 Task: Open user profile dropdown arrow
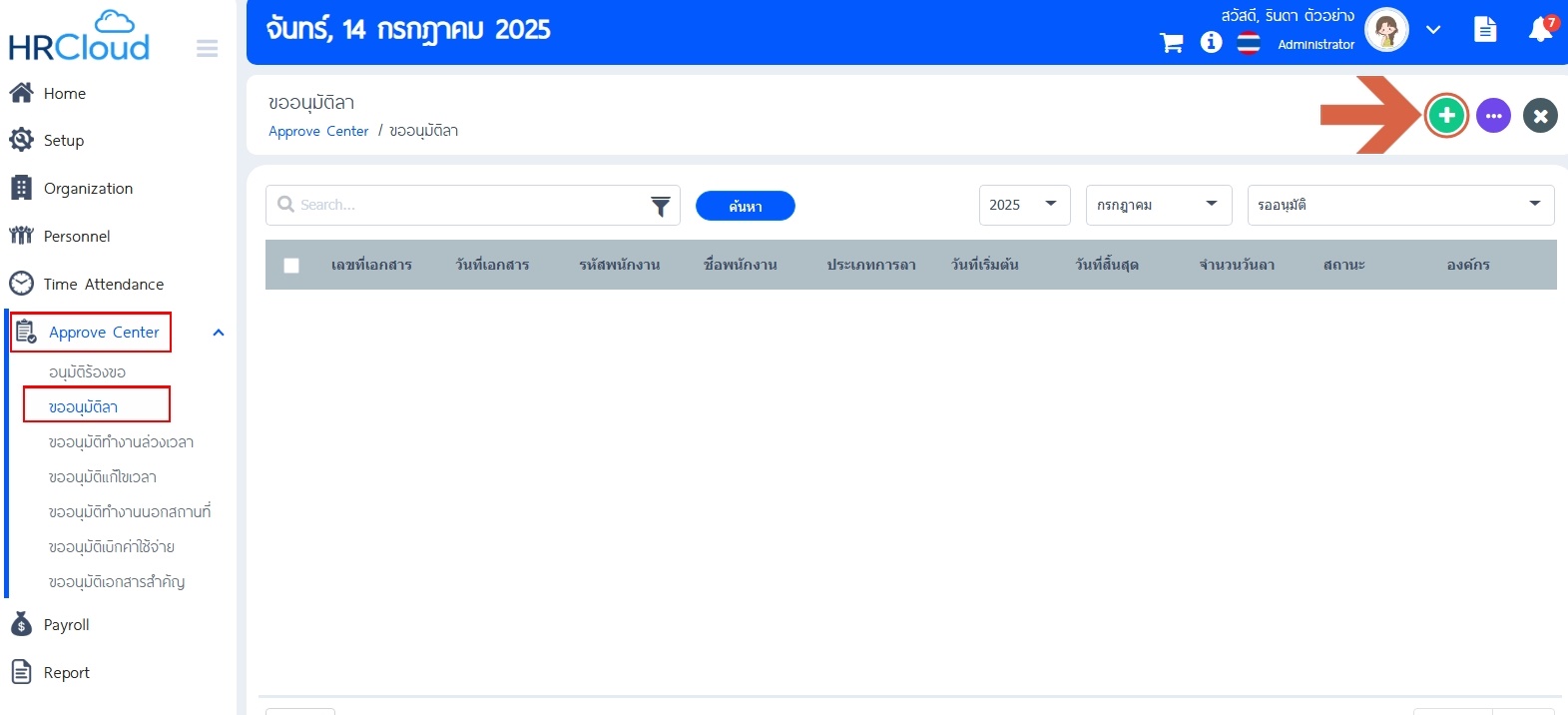(x=1433, y=30)
